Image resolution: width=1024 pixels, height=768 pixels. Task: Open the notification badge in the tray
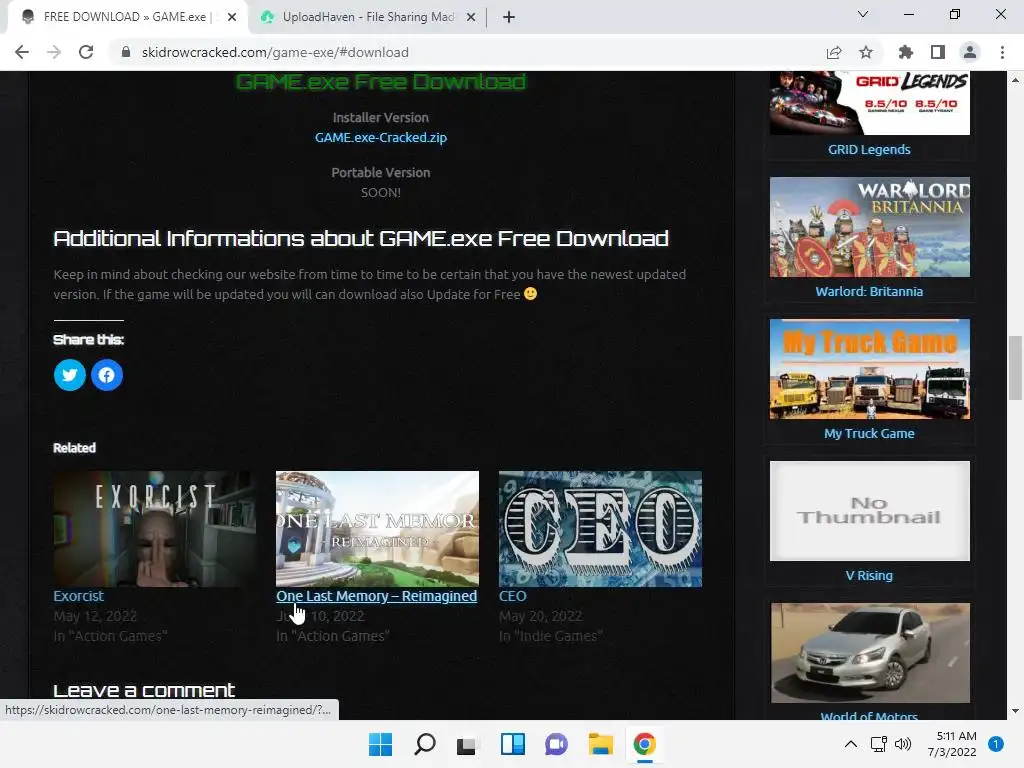pos(996,744)
